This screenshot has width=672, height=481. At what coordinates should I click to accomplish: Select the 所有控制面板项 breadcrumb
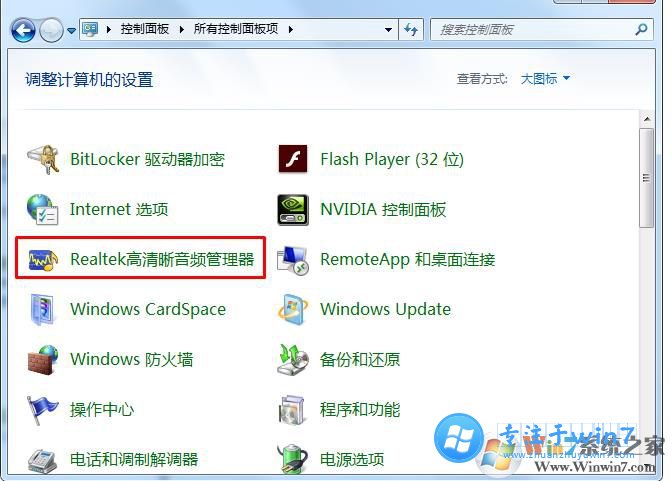click(236, 29)
